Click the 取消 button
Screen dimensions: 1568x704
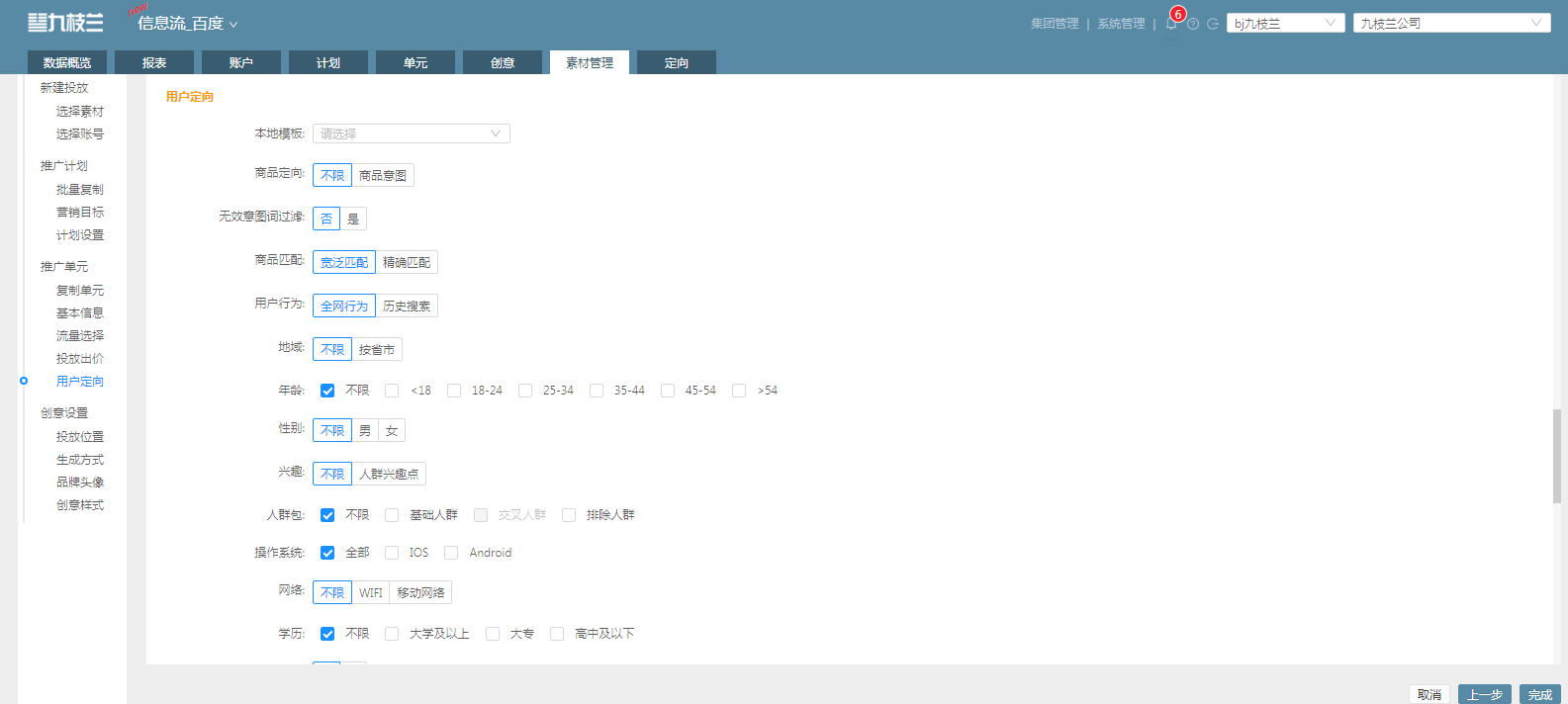[x=1430, y=694]
